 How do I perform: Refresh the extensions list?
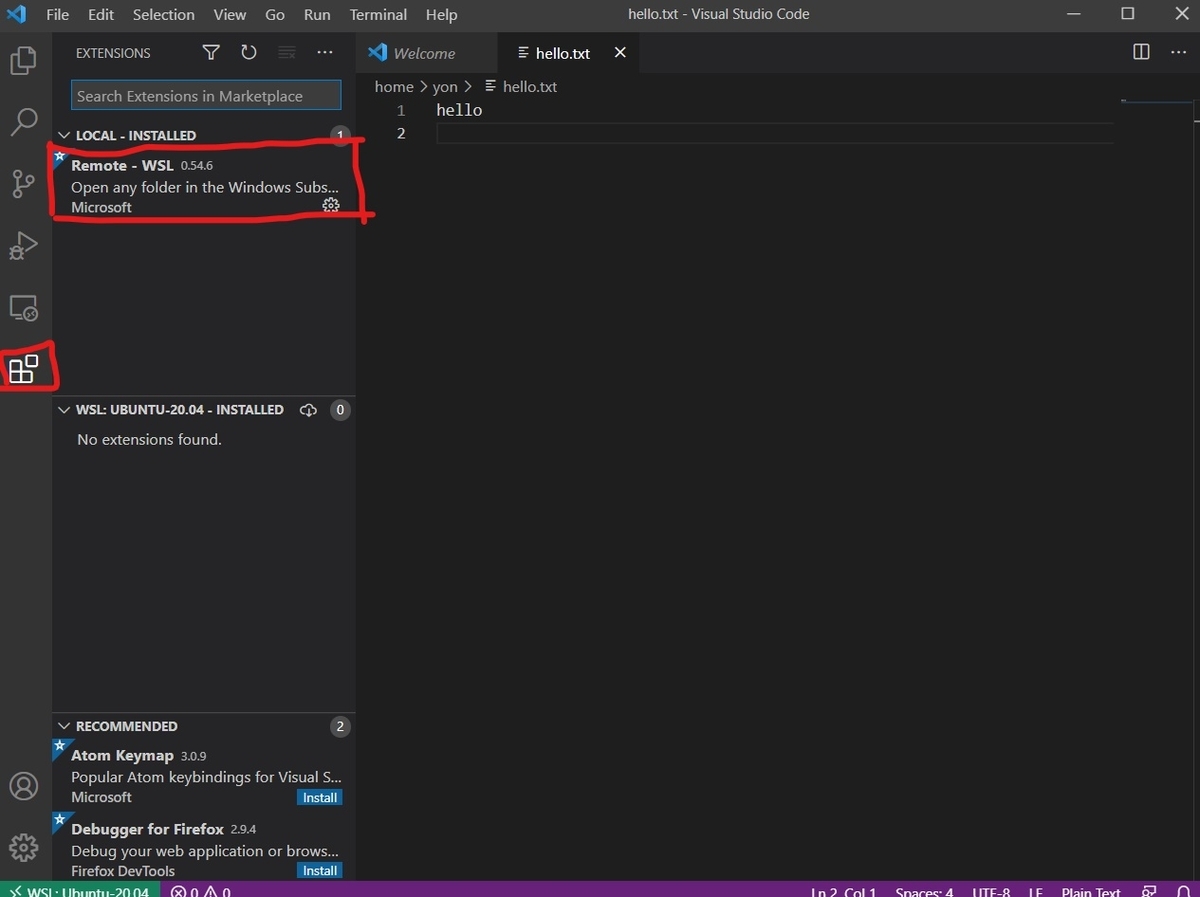pos(249,53)
